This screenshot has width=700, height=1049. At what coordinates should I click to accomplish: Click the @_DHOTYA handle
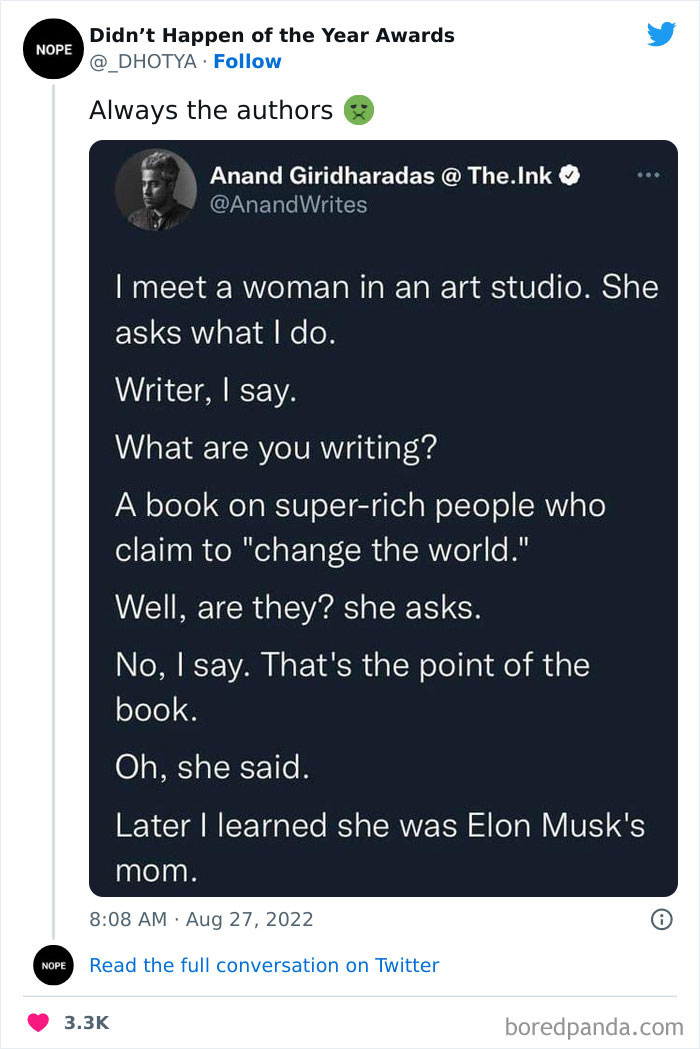[145, 61]
